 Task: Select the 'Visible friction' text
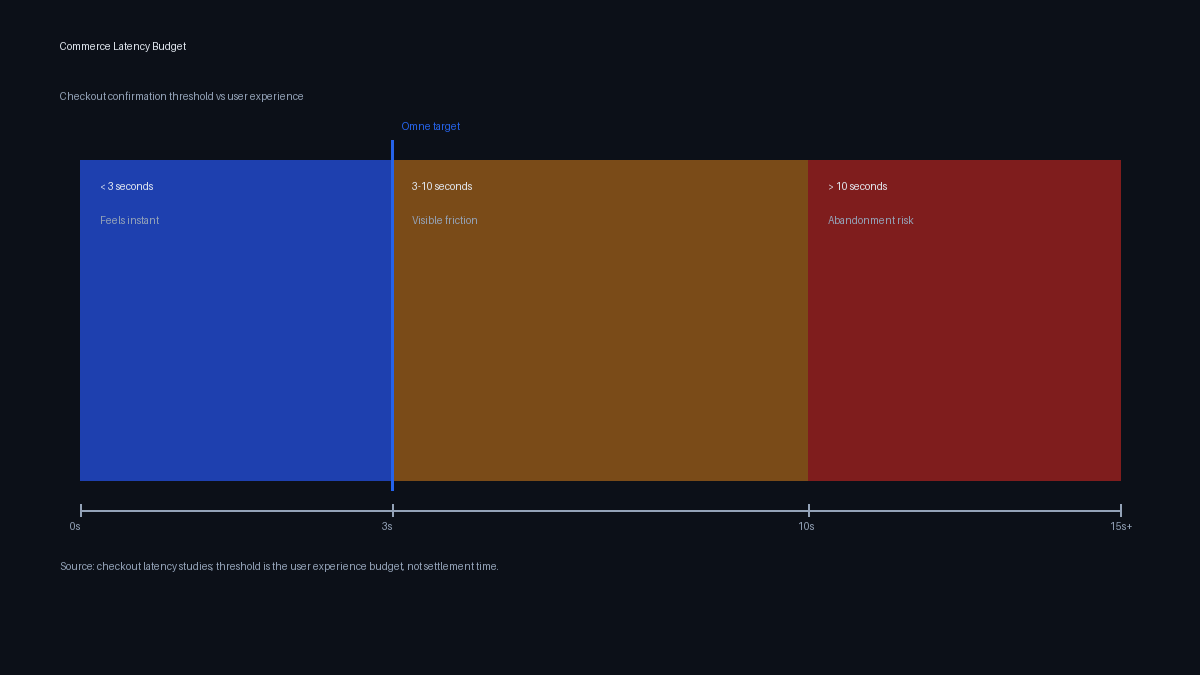(444, 221)
